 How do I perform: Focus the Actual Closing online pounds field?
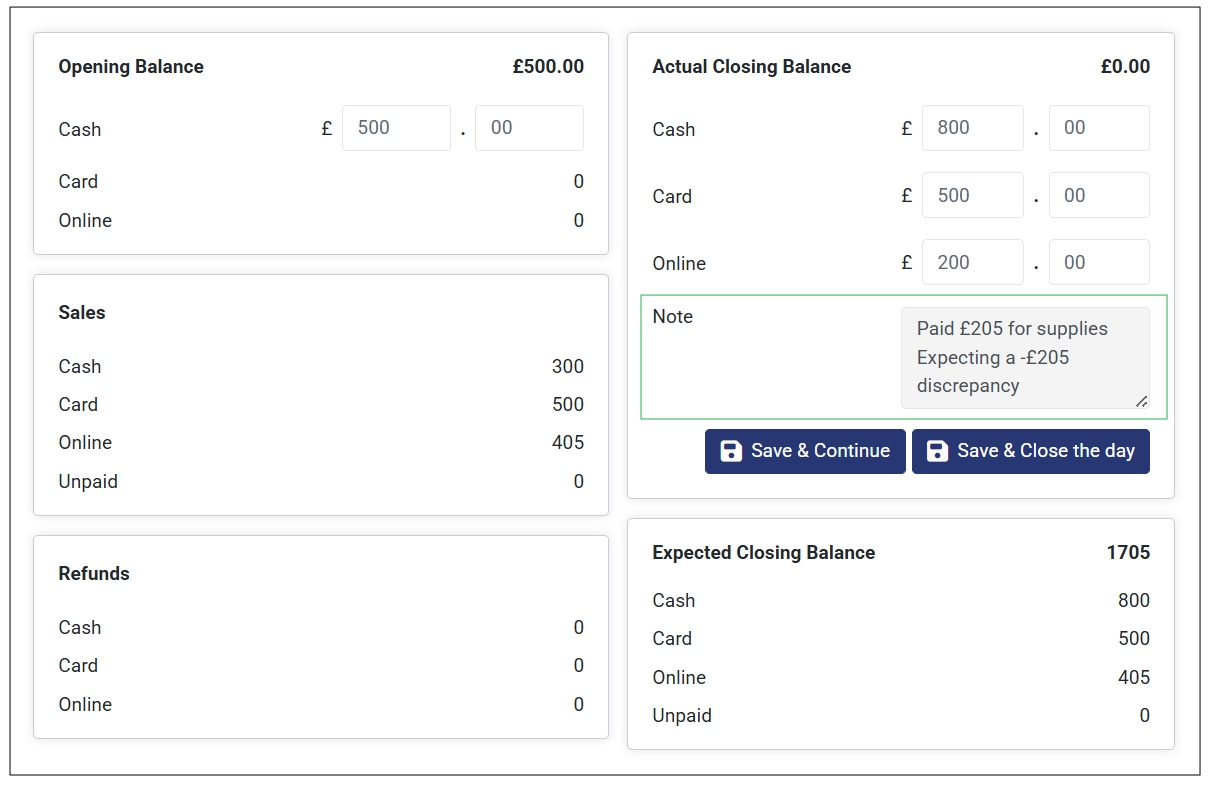[972, 262]
